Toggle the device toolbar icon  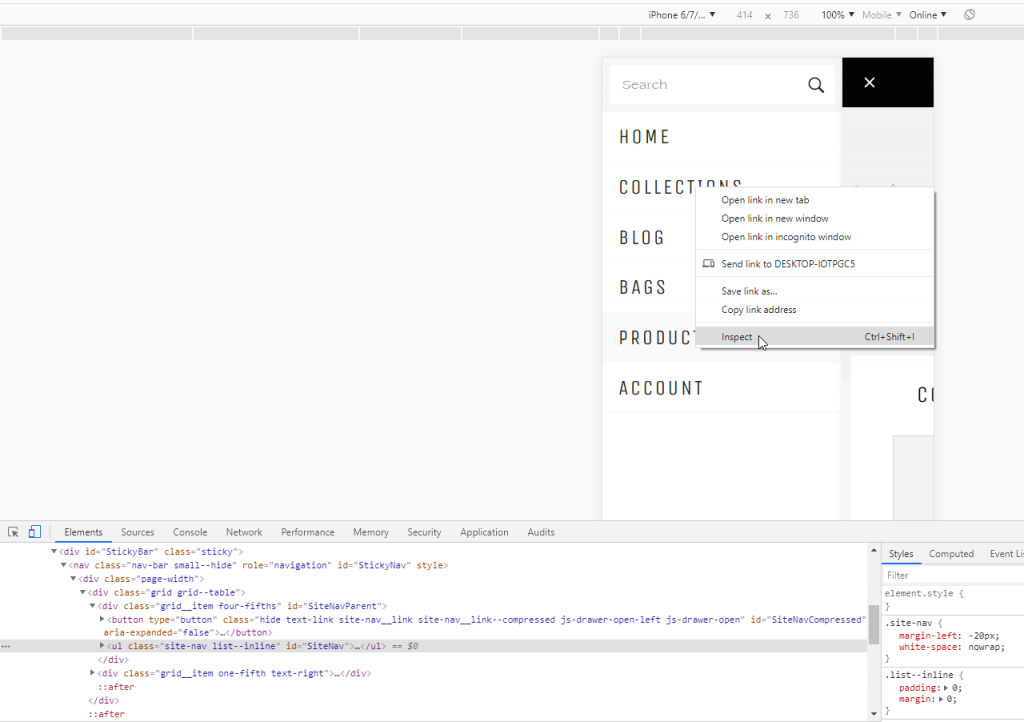coord(34,531)
